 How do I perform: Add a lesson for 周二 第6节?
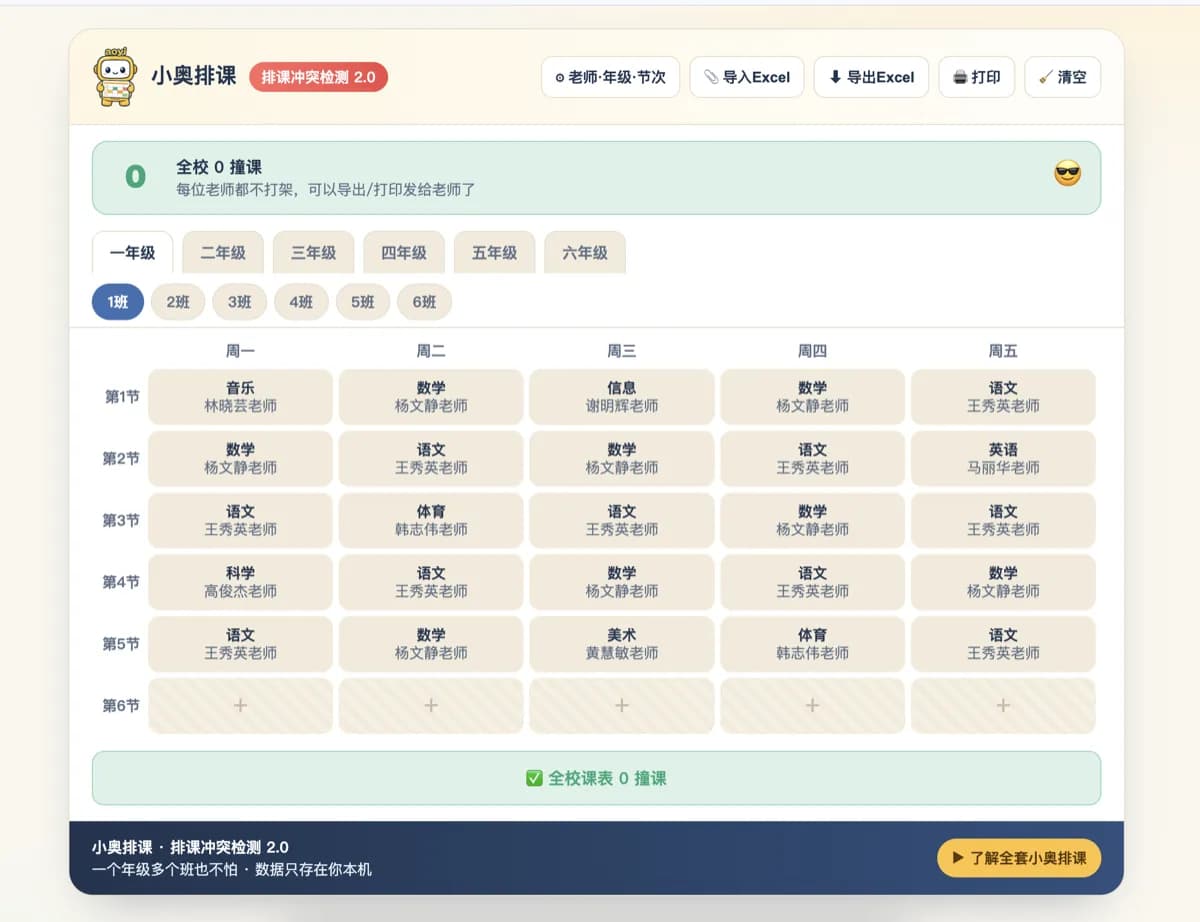(431, 706)
